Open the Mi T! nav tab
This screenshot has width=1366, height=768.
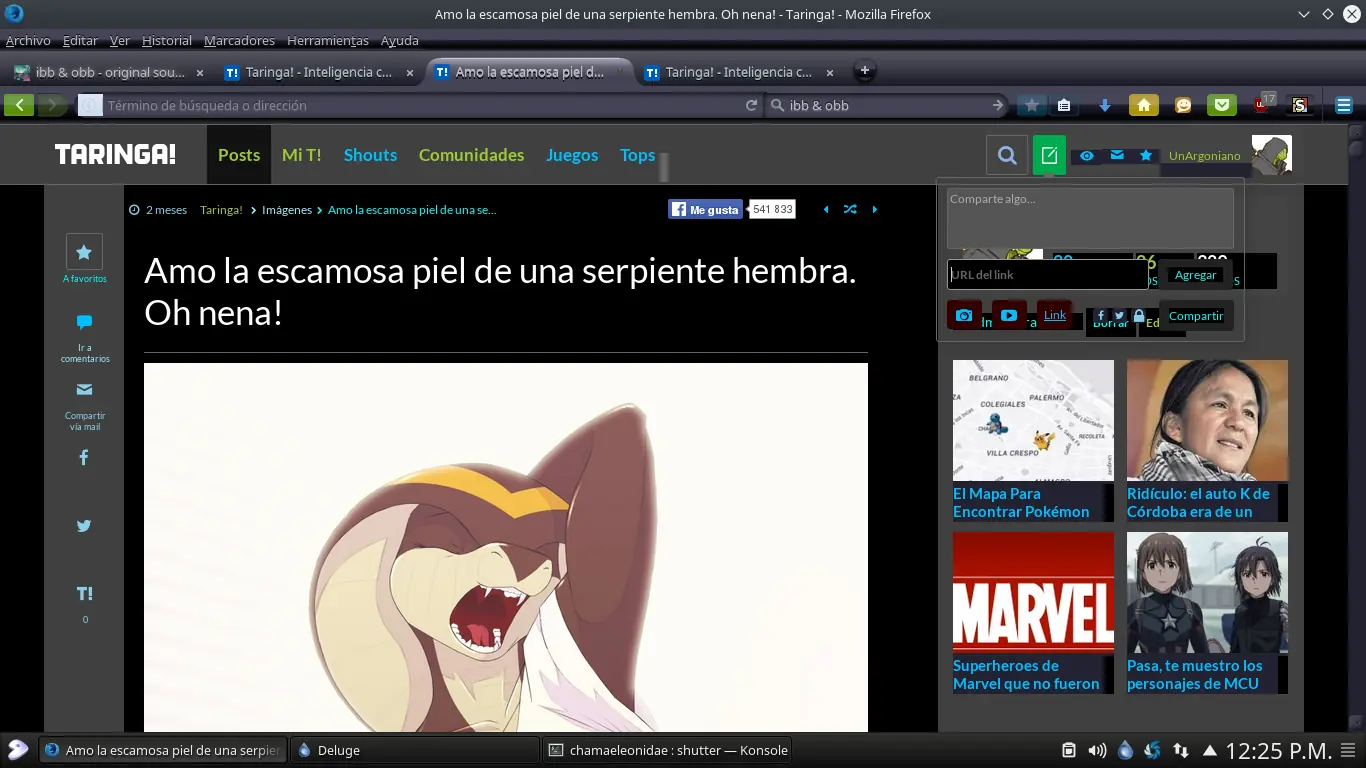302,155
